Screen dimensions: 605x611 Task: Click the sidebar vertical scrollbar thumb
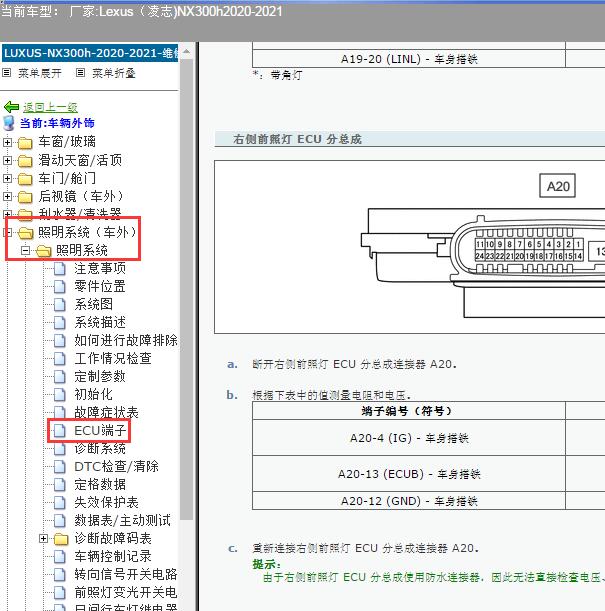pyautogui.click(x=187, y=289)
